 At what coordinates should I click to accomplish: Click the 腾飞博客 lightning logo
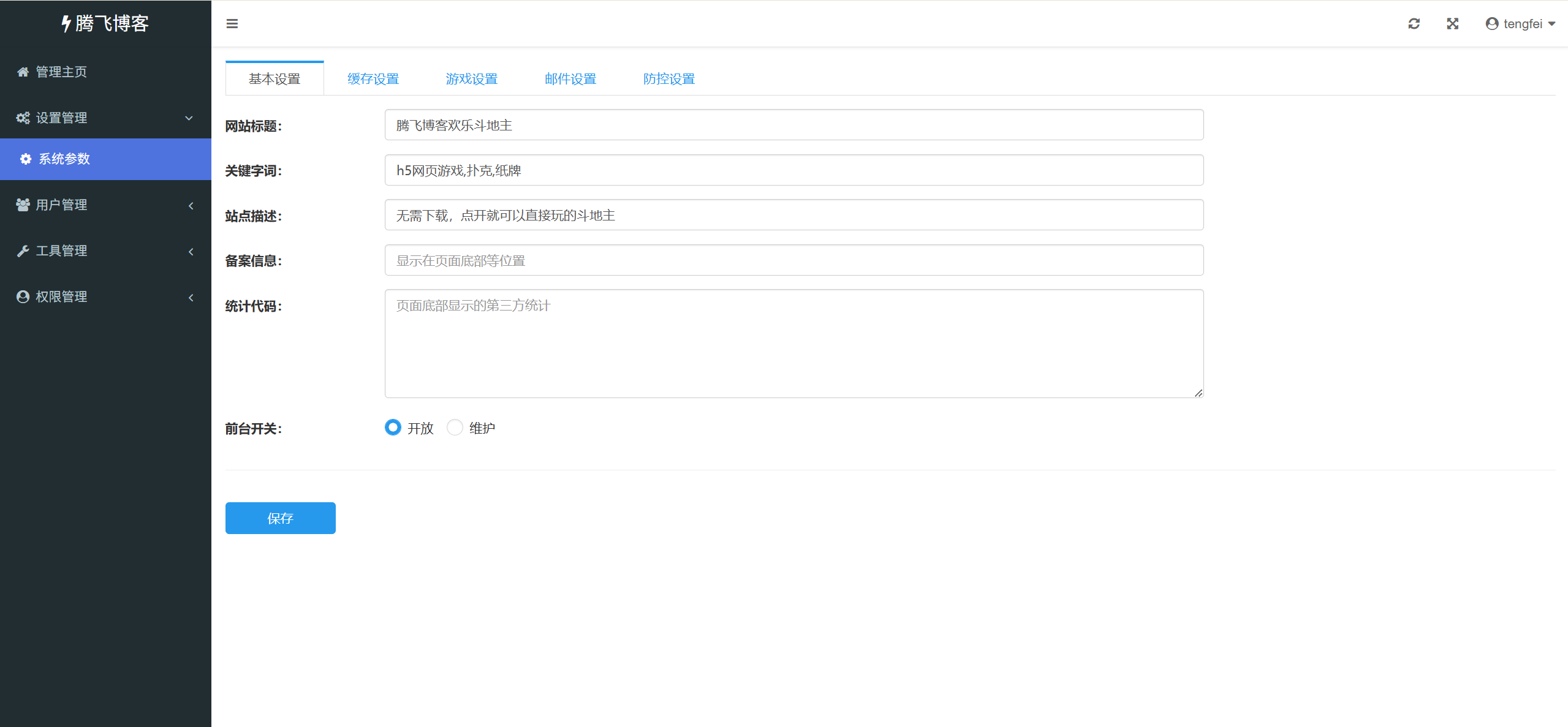click(x=66, y=23)
